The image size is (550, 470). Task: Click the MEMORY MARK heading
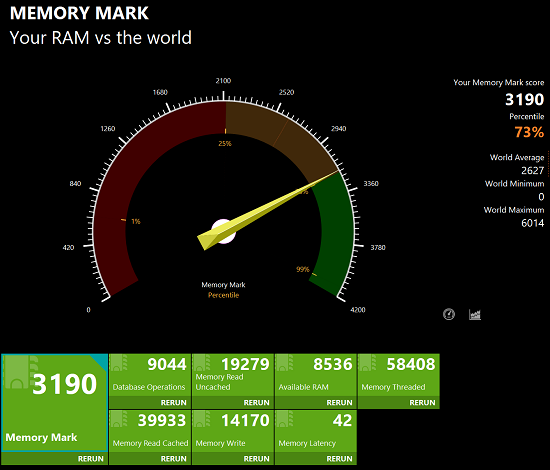tap(79, 13)
